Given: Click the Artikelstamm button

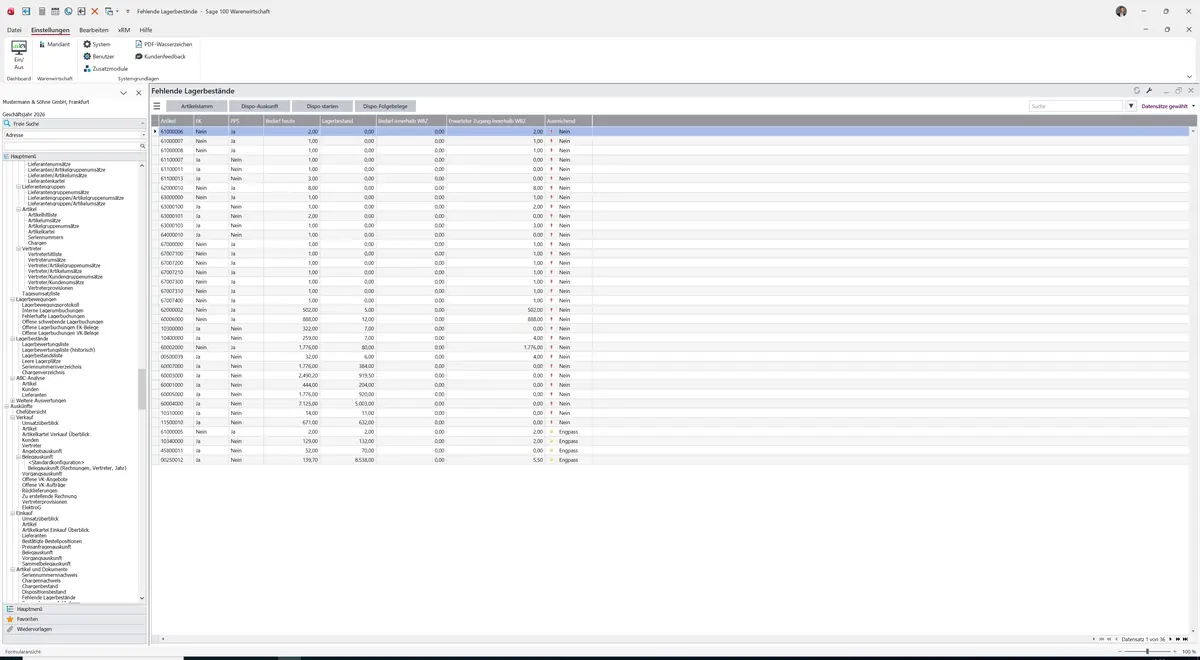Looking at the screenshot, I should pyautogui.click(x=197, y=106).
